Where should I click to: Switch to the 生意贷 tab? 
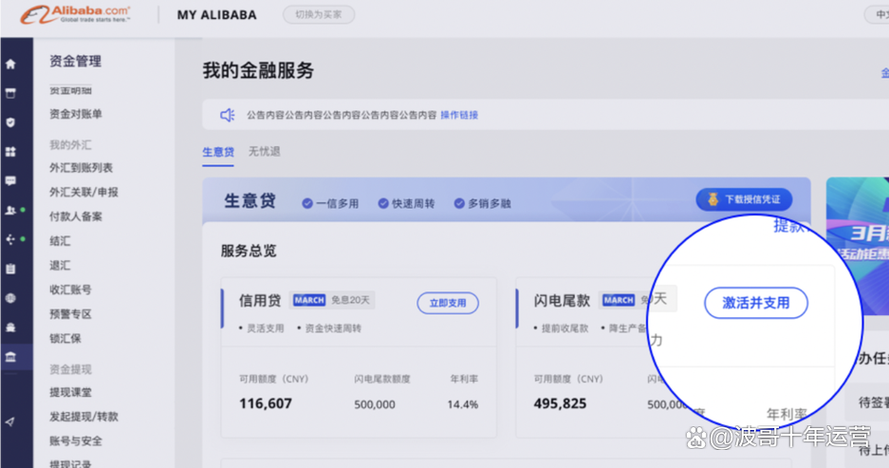tap(218, 152)
